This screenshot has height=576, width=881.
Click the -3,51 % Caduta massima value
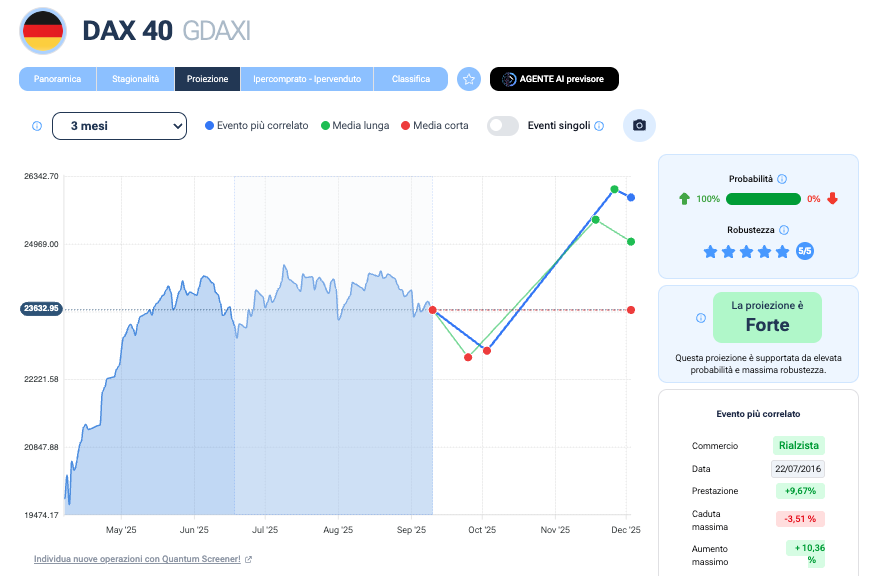click(x=800, y=519)
